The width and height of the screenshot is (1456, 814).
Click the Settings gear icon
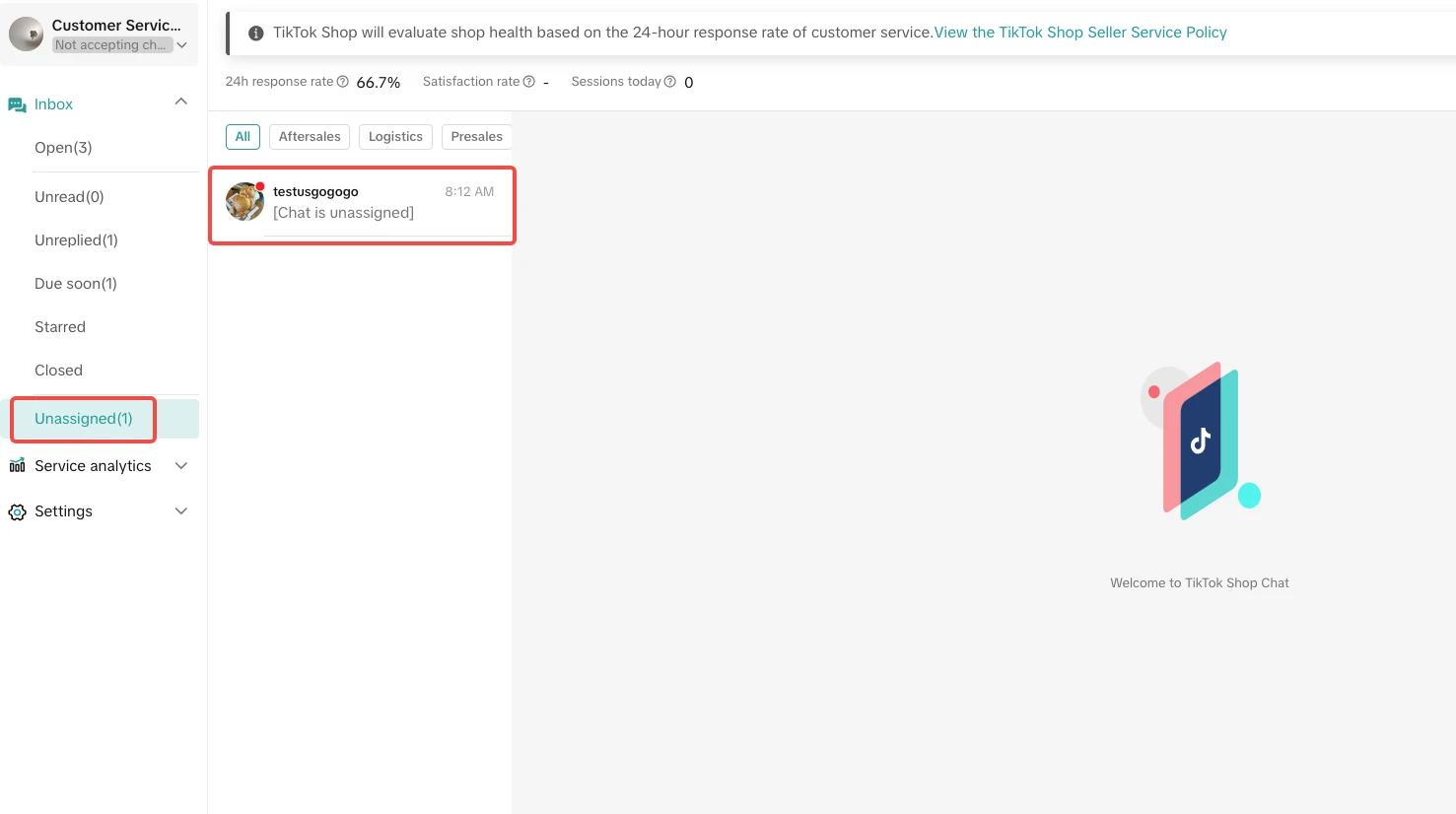17,511
